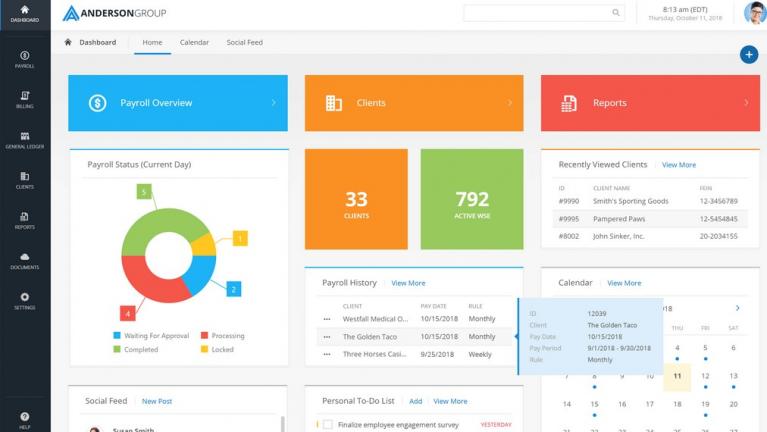Open row options dots for Westfall Medical
767x432 pixels.
327,319
